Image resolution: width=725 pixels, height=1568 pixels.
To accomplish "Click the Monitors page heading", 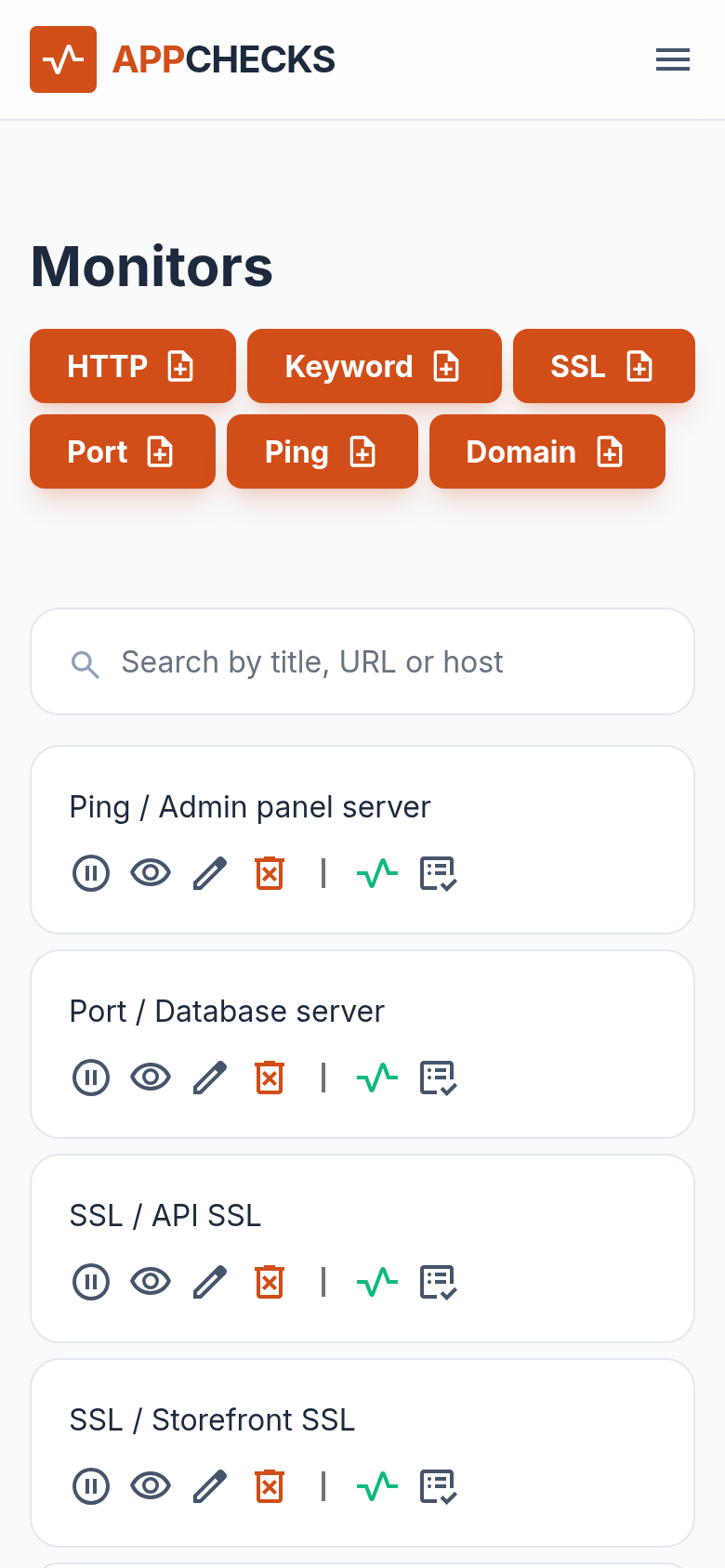I will [x=152, y=267].
